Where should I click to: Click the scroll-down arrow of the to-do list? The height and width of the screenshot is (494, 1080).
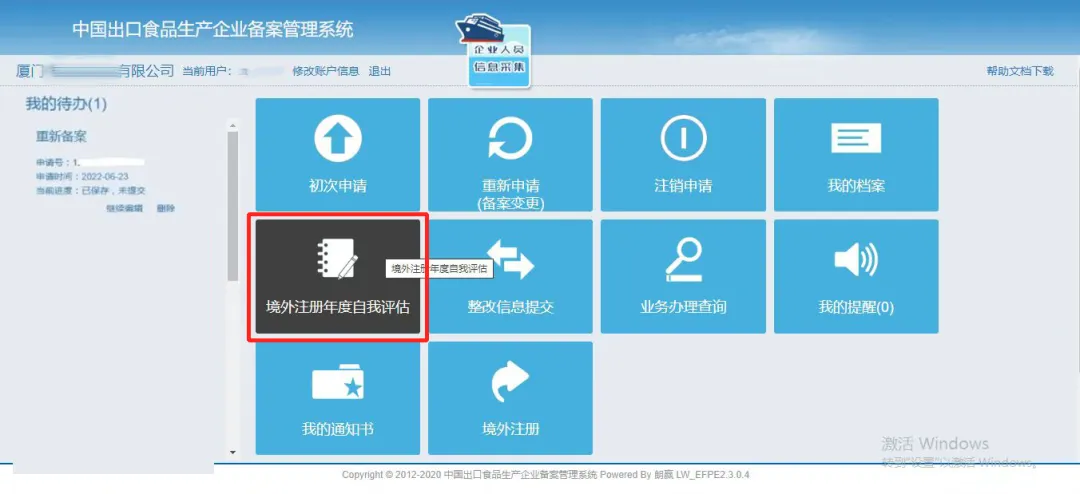tap(232, 452)
